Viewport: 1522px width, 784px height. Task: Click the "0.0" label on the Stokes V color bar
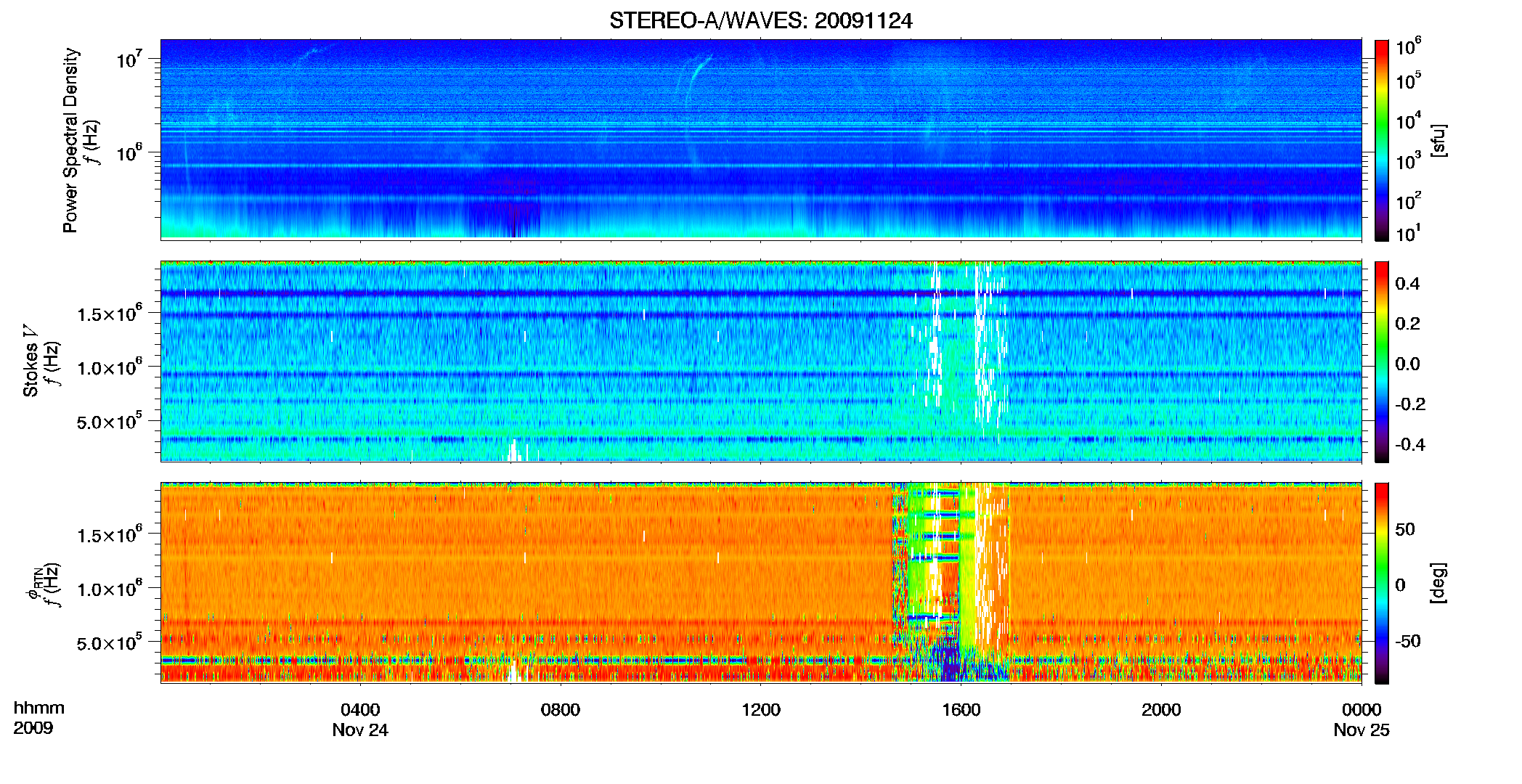coord(1407,364)
